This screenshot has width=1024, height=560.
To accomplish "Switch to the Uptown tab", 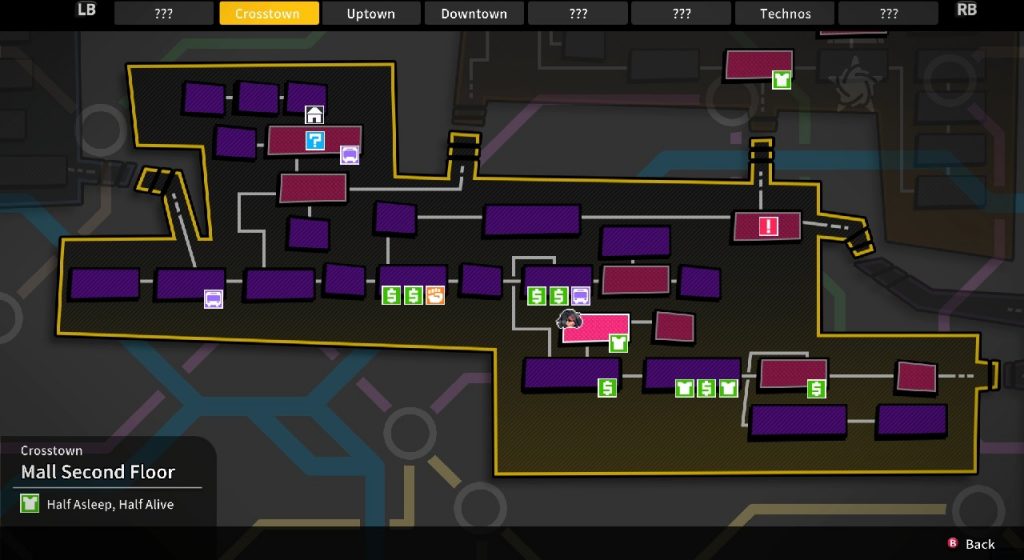I will pos(370,14).
